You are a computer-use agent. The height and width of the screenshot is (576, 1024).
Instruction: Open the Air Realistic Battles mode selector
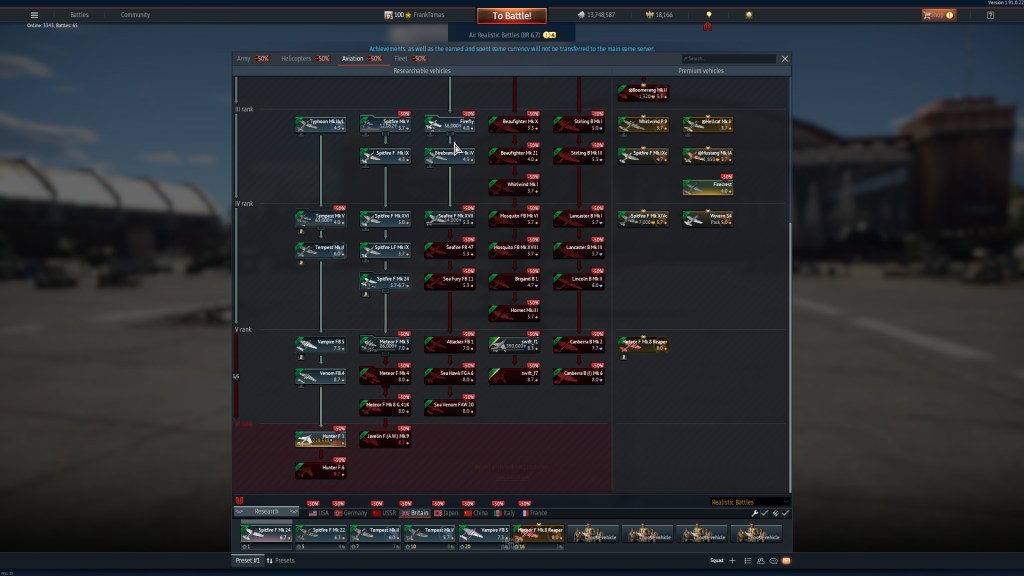click(x=511, y=34)
